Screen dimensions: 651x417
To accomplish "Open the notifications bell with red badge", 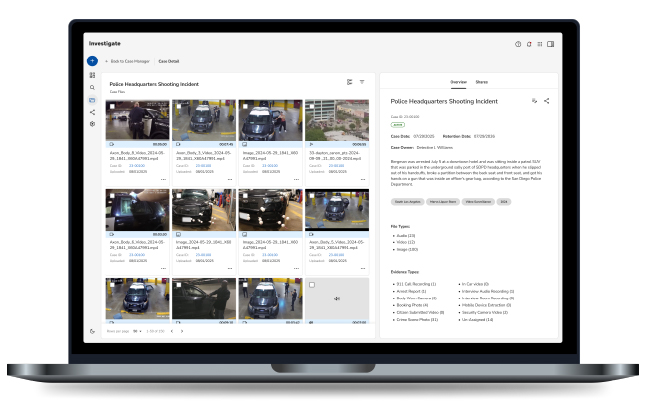I will tap(529, 44).
